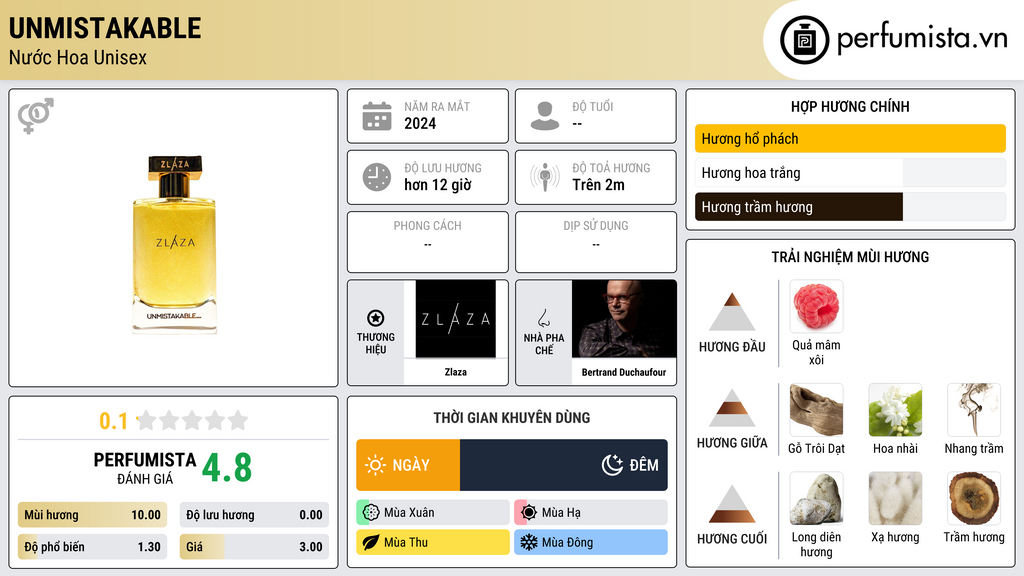Click the Độ lưu hương 0.00 score bar
Viewport: 1024px width, 576px height.
click(254, 515)
